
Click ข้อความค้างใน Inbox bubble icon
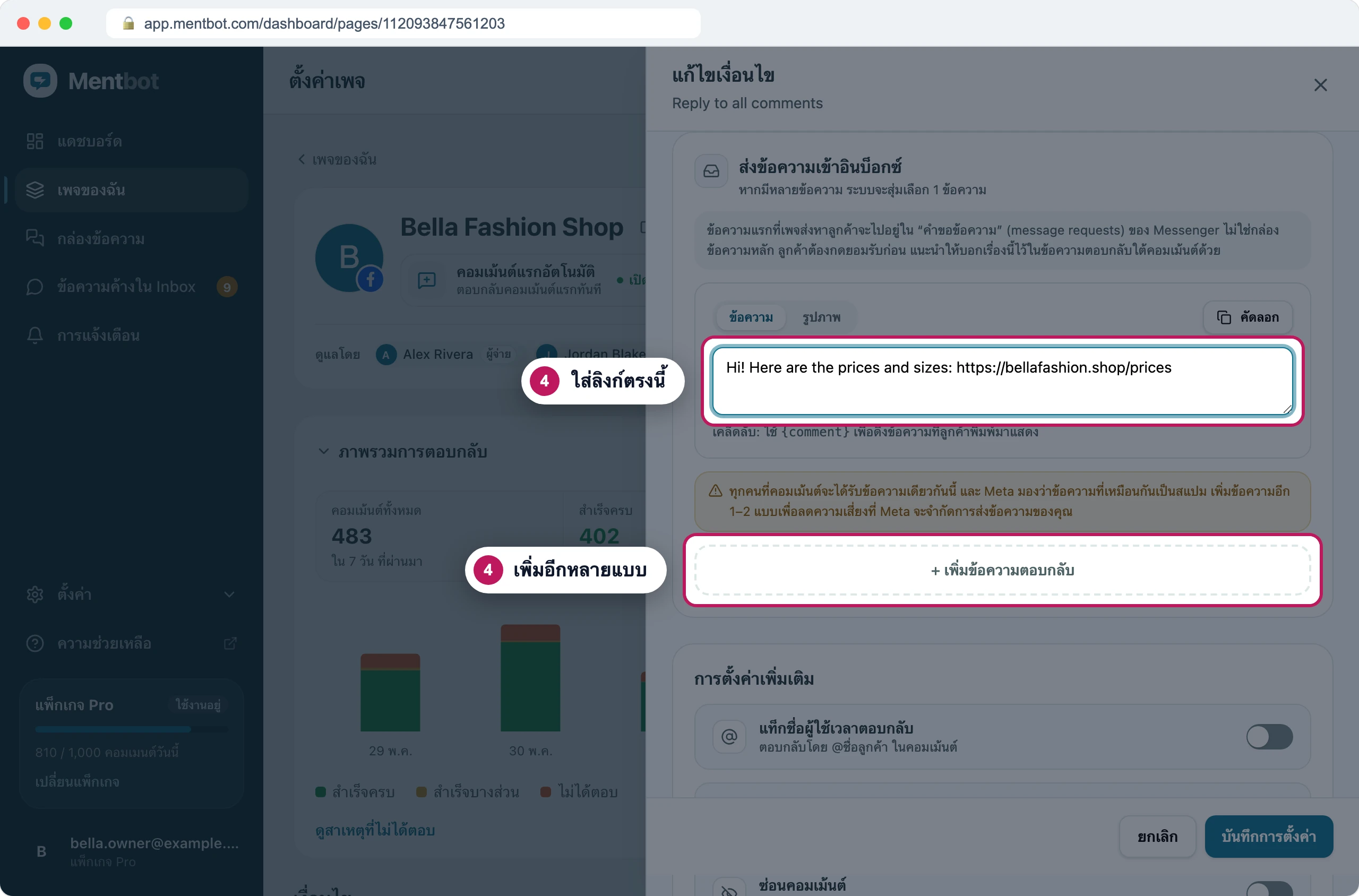point(35,287)
